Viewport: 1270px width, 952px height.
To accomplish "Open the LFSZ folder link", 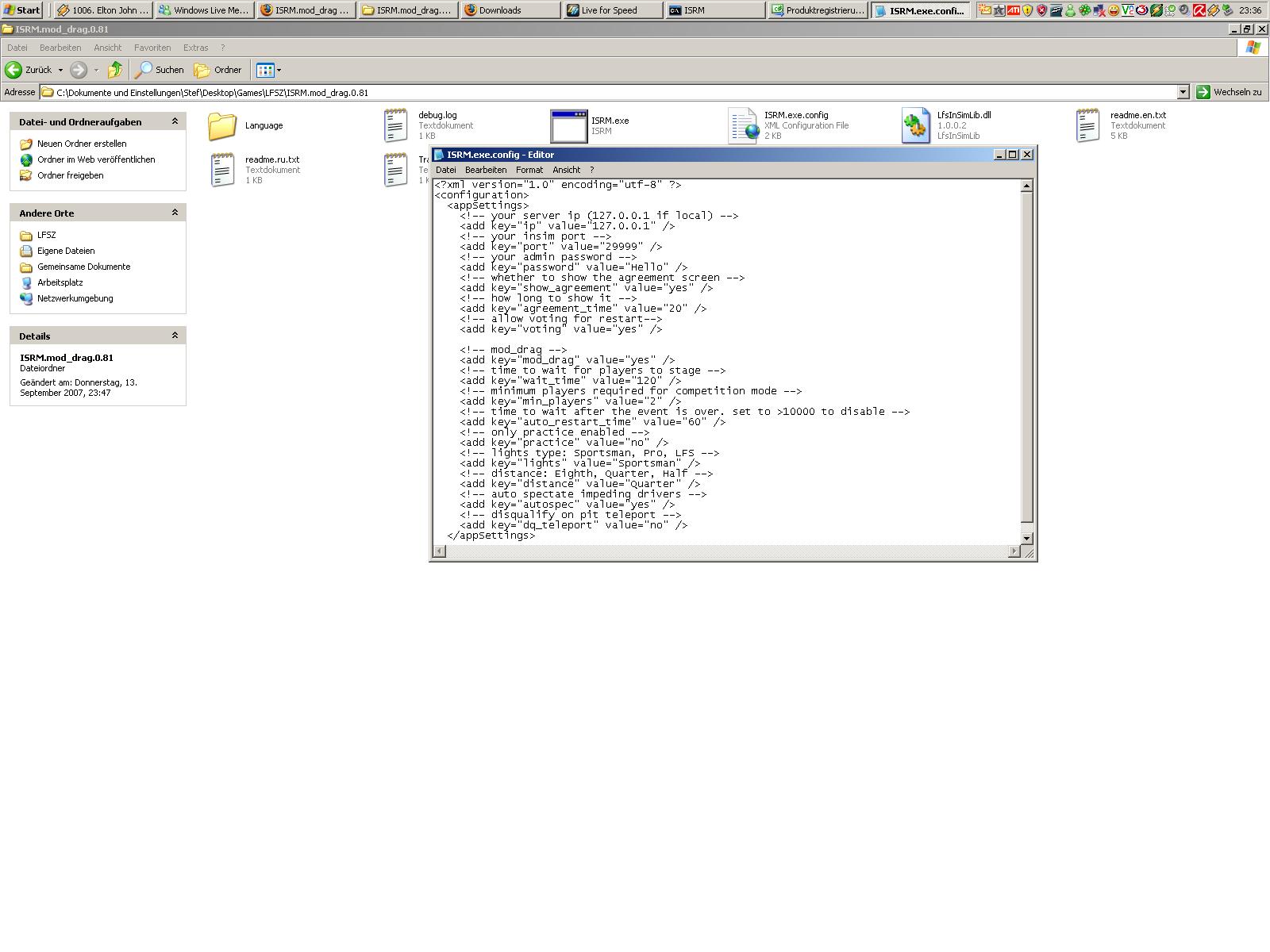I will tap(47, 235).
